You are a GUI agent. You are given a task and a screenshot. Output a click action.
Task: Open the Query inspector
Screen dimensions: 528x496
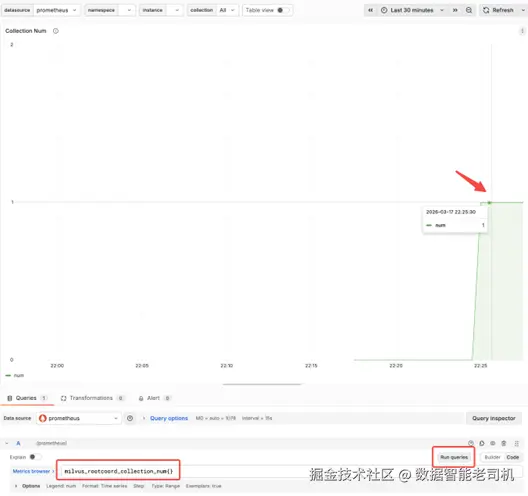[494, 418]
